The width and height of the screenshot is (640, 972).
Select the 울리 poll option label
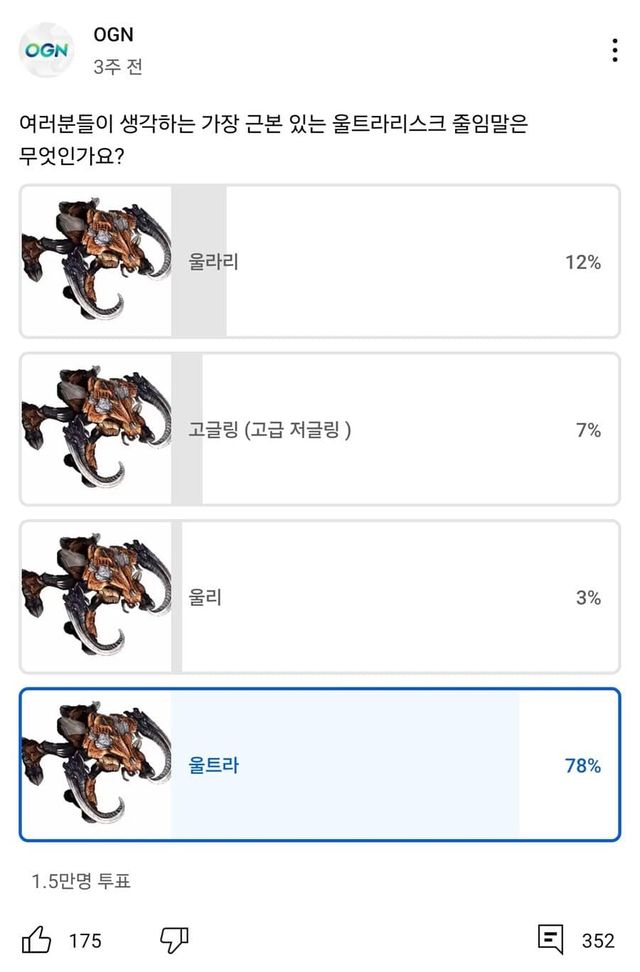205,598
